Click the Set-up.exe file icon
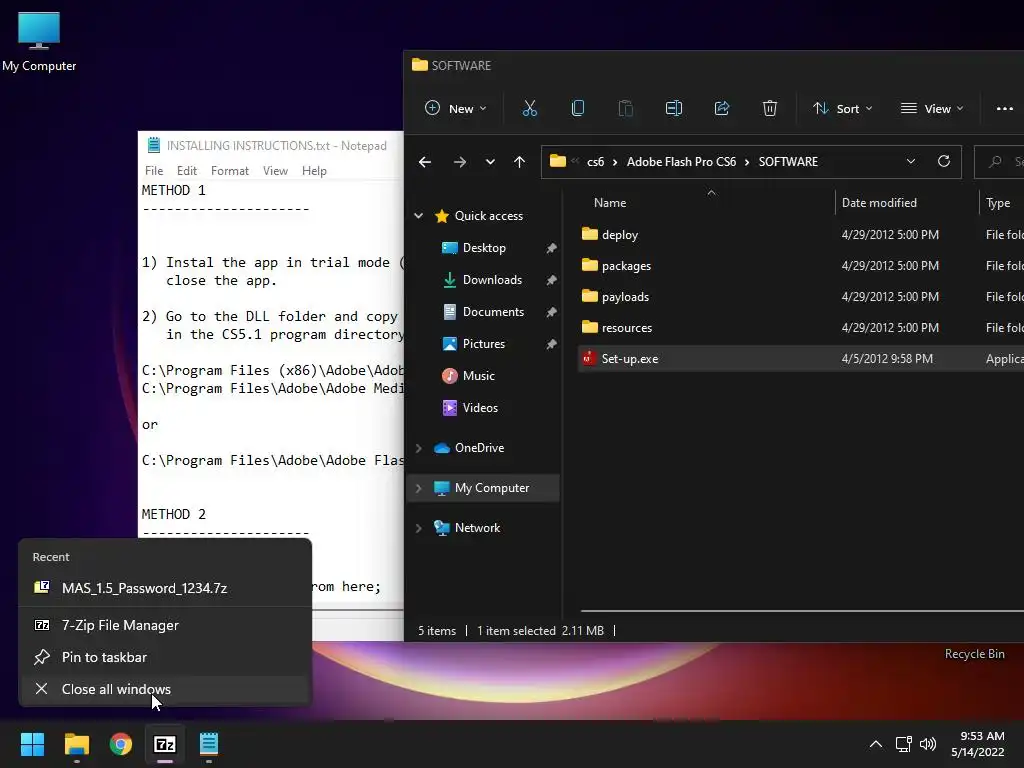 [589, 358]
